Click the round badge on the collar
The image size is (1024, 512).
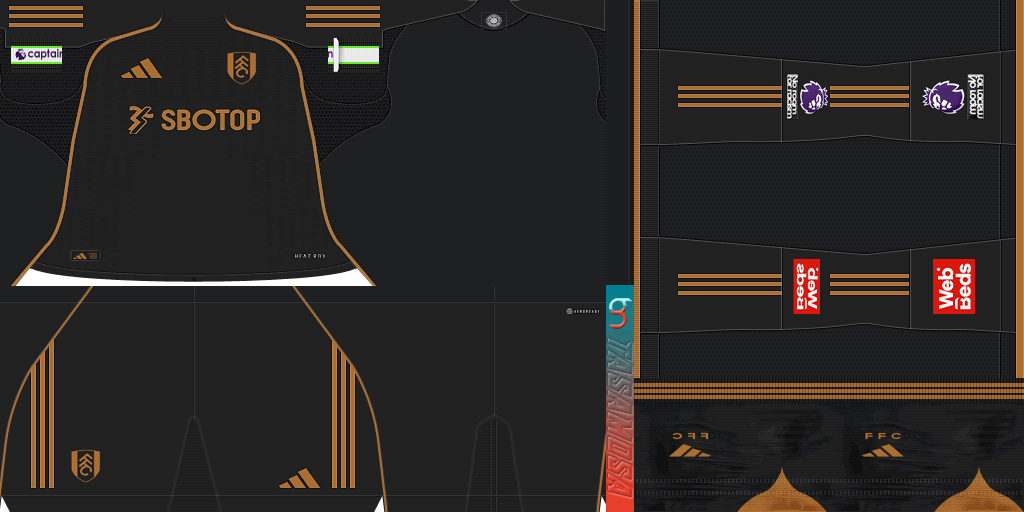tap(493, 20)
